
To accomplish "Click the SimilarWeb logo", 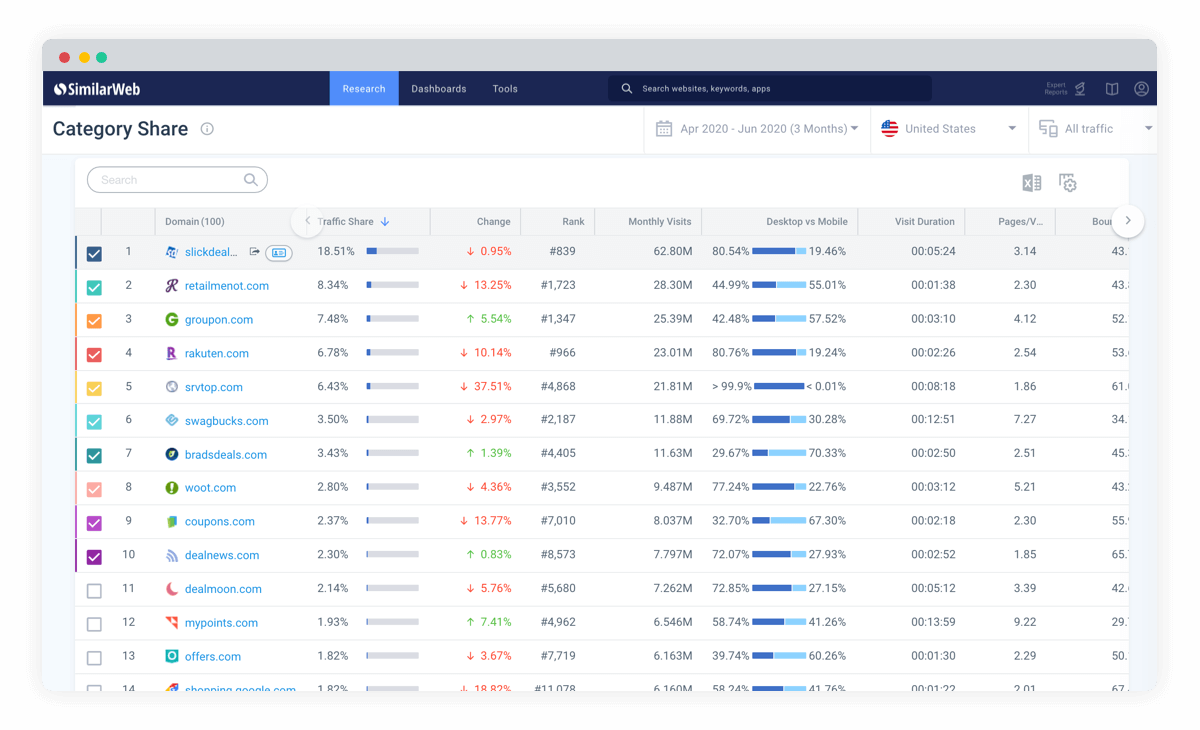I will coord(97,89).
